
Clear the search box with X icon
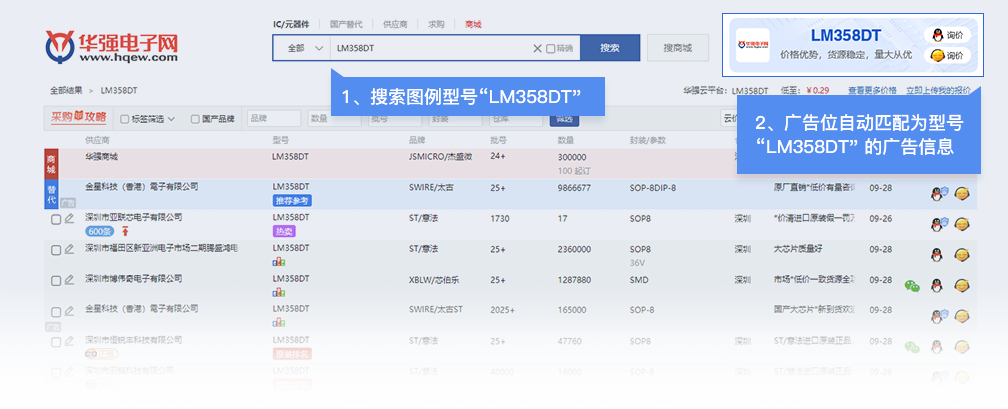[537, 48]
